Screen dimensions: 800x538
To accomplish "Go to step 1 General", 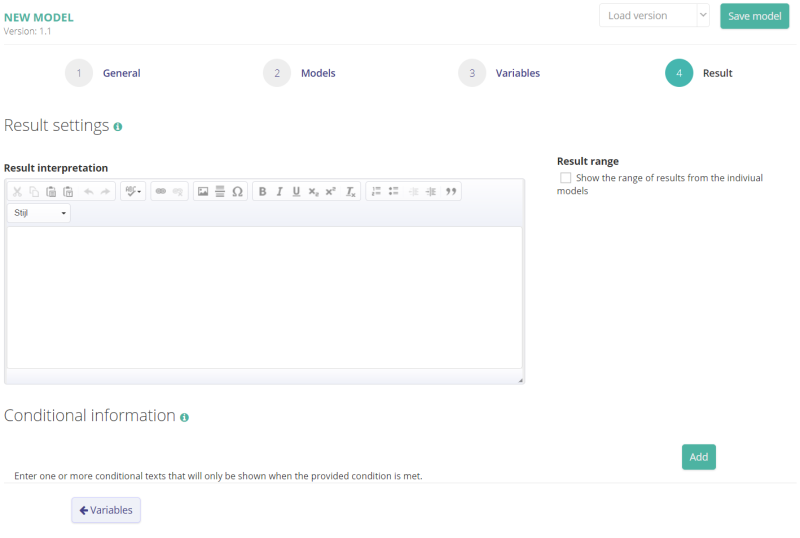I will point(79,73).
